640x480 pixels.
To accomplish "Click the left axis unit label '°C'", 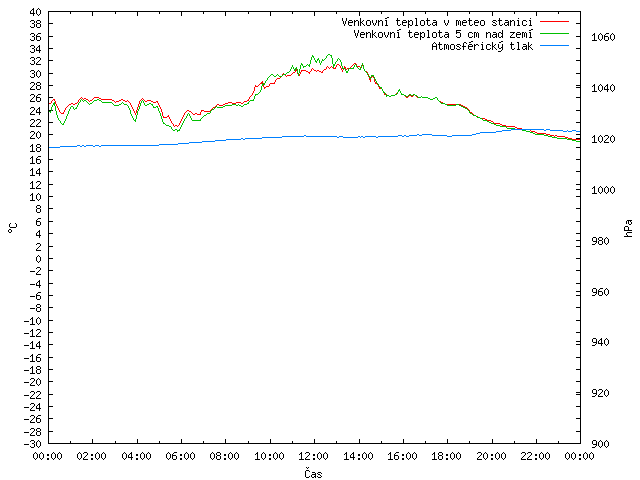I will tap(13, 228).
